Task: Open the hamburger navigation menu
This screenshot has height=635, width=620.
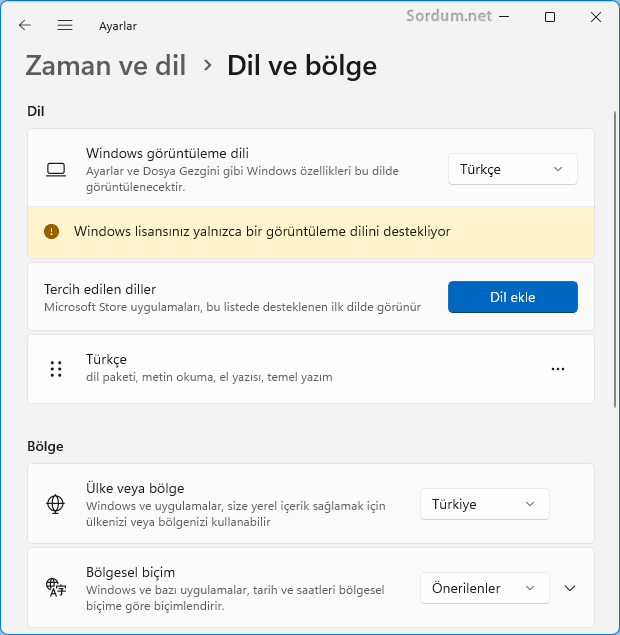Action: click(65, 25)
